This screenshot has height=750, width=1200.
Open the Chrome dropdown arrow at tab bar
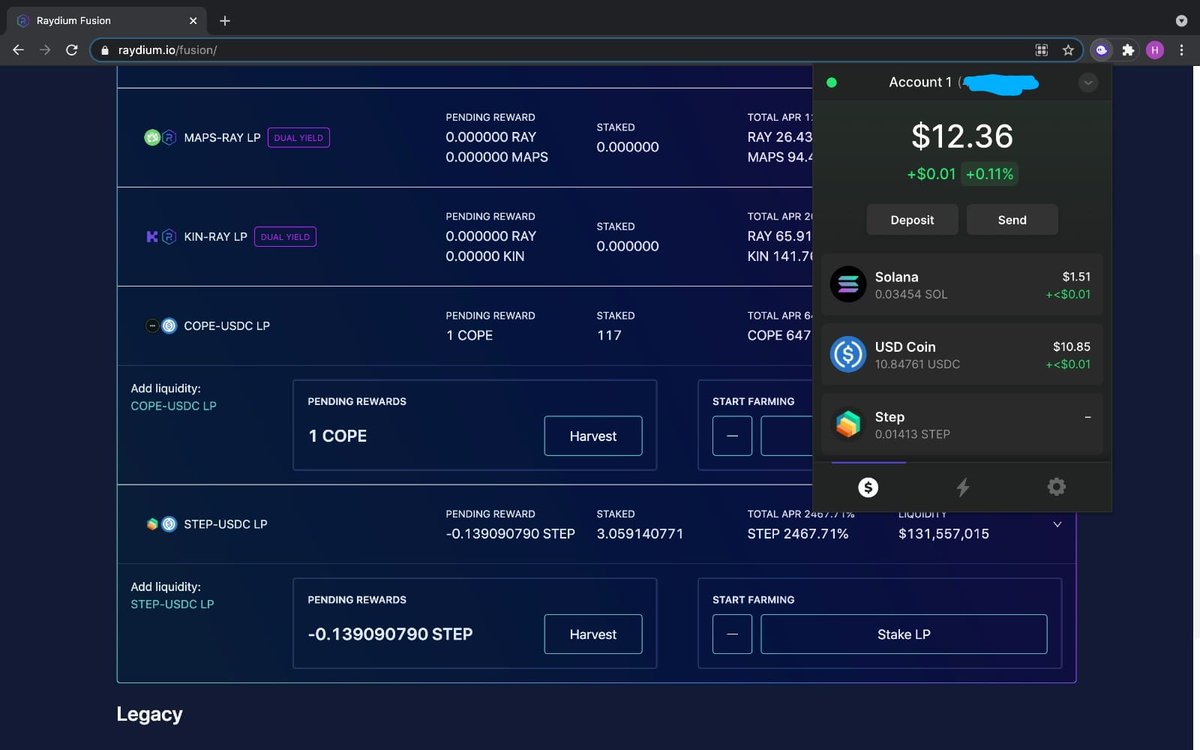(x=1181, y=20)
